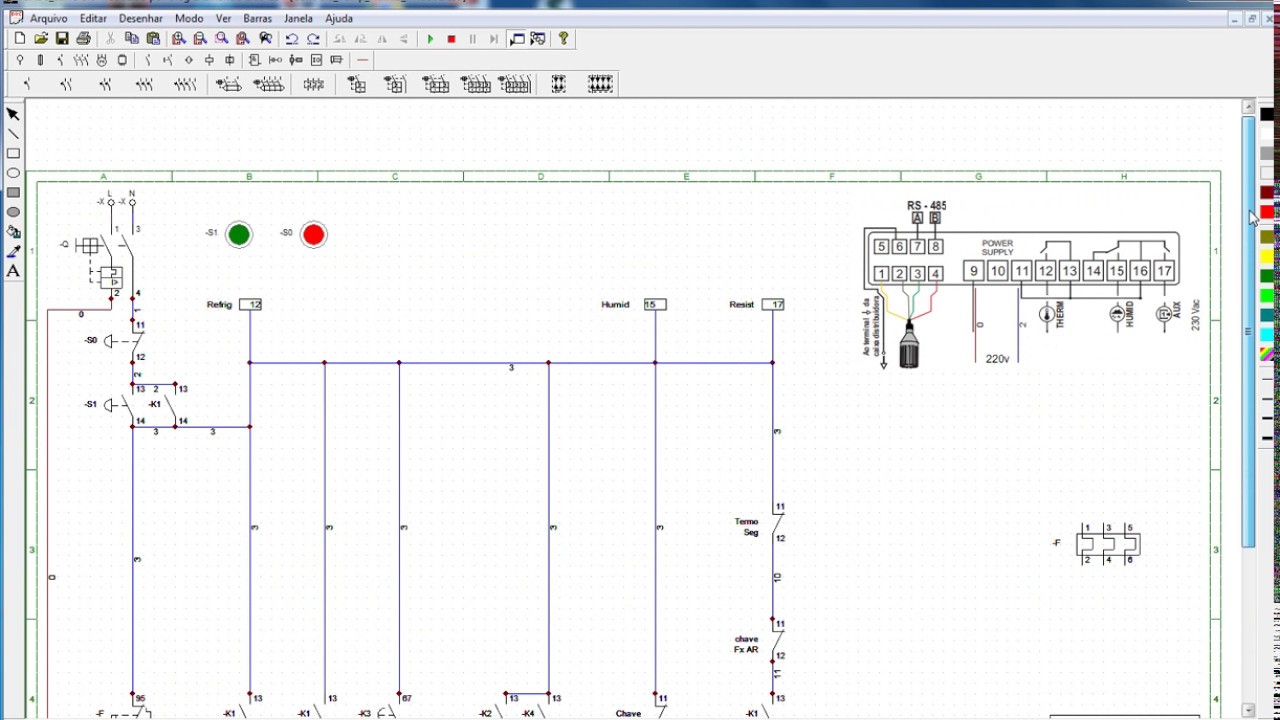Open Desenhar menu
This screenshot has width=1280, height=720.
coord(141,19)
